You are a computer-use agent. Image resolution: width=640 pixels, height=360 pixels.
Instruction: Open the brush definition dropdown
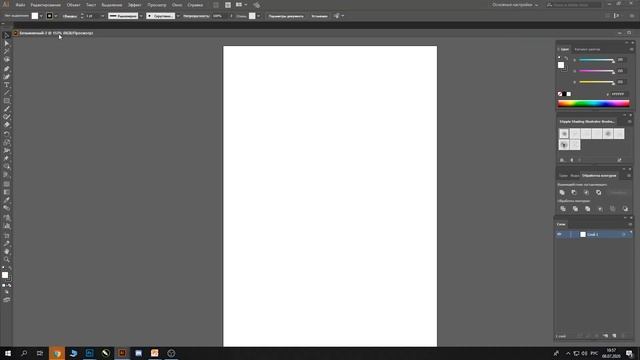pyautogui.click(x=178, y=16)
